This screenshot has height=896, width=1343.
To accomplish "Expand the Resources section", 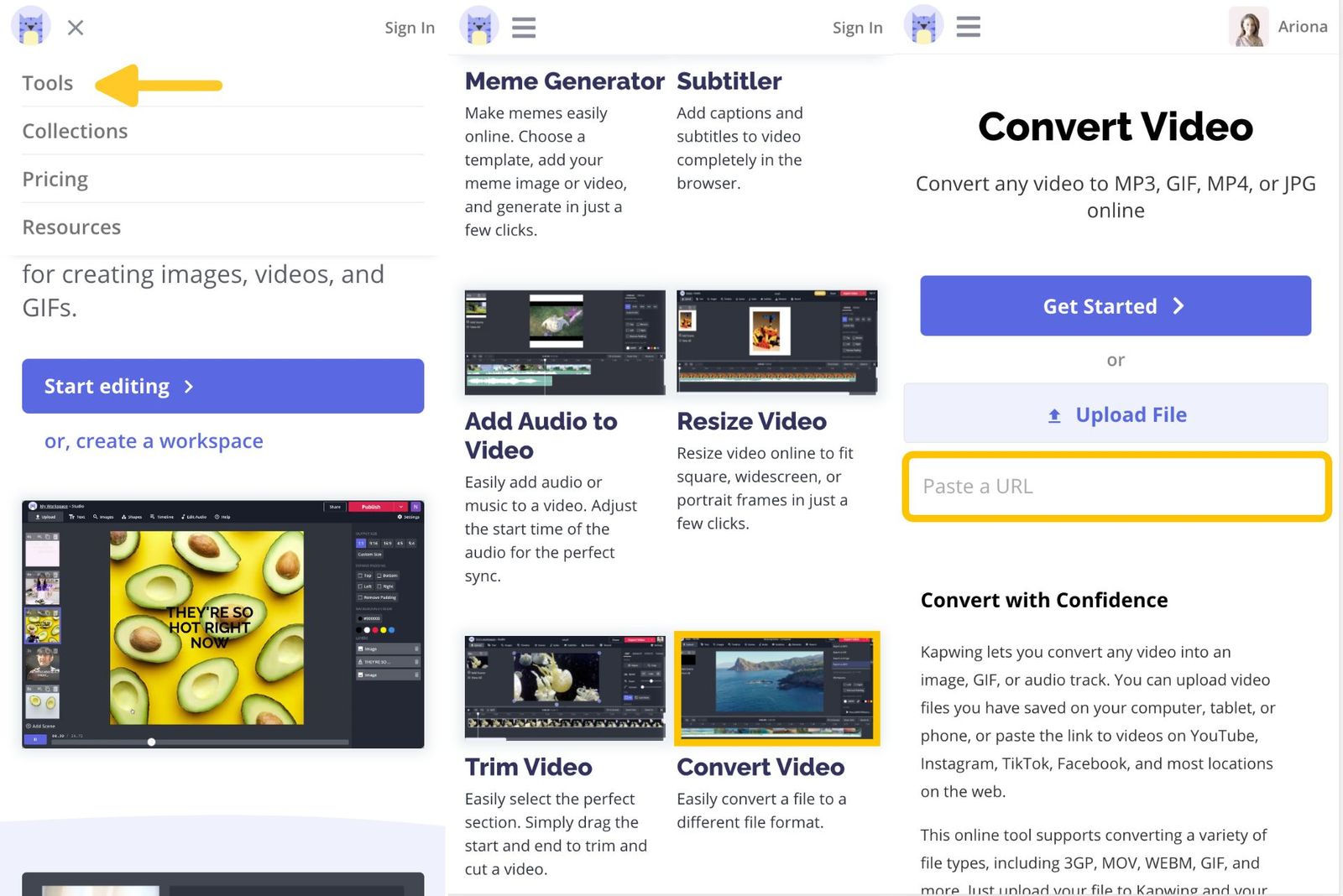I will point(71,227).
